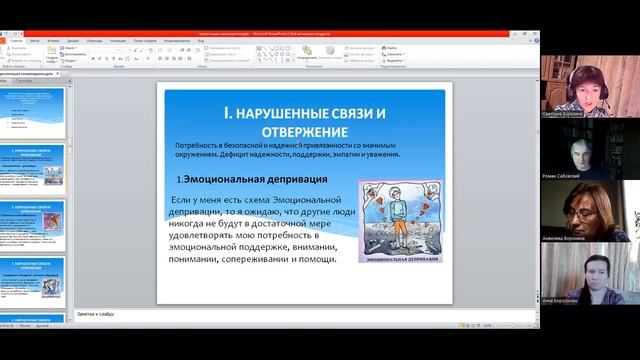Open Выровнять текст options
Image resolution: width=640 pixels, height=360 pixels.
pyautogui.click(x=220, y=54)
